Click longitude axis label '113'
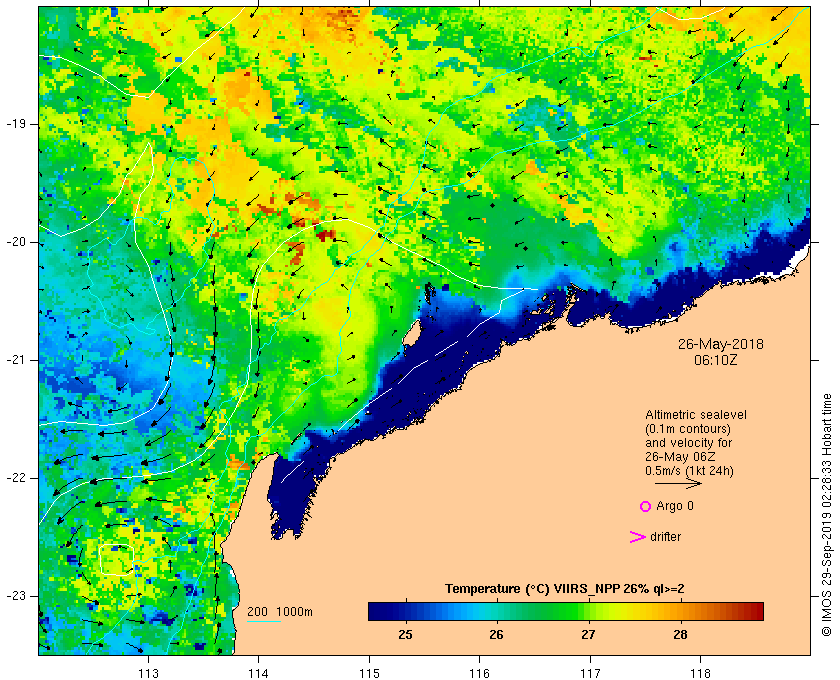Image resolution: width=840 pixels, height=680 pixels. (x=148, y=673)
